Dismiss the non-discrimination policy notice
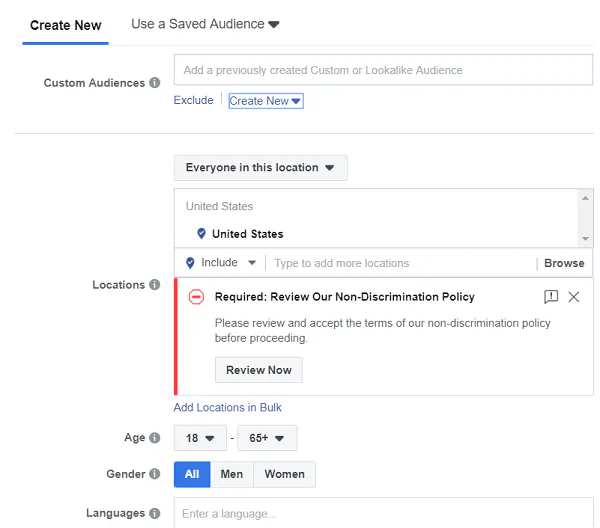The image size is (600, 528). tap(574, 297)
